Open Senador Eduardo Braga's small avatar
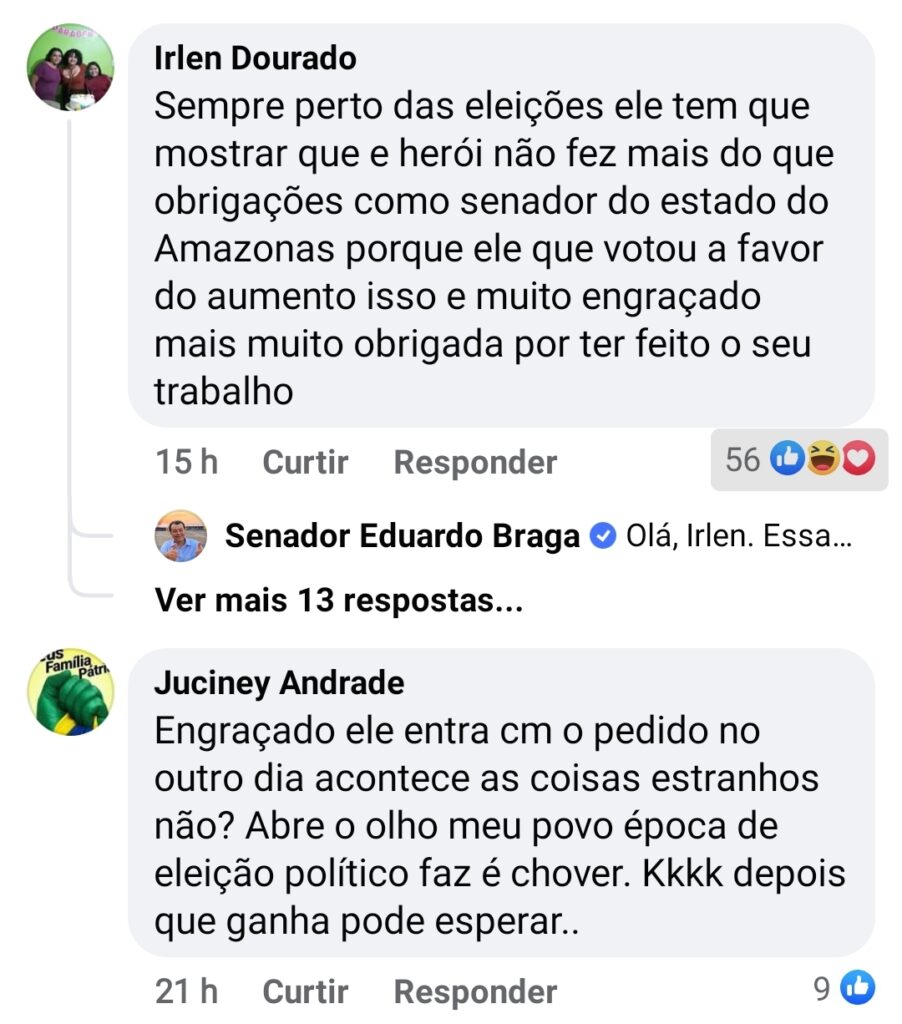 point(181,536)
